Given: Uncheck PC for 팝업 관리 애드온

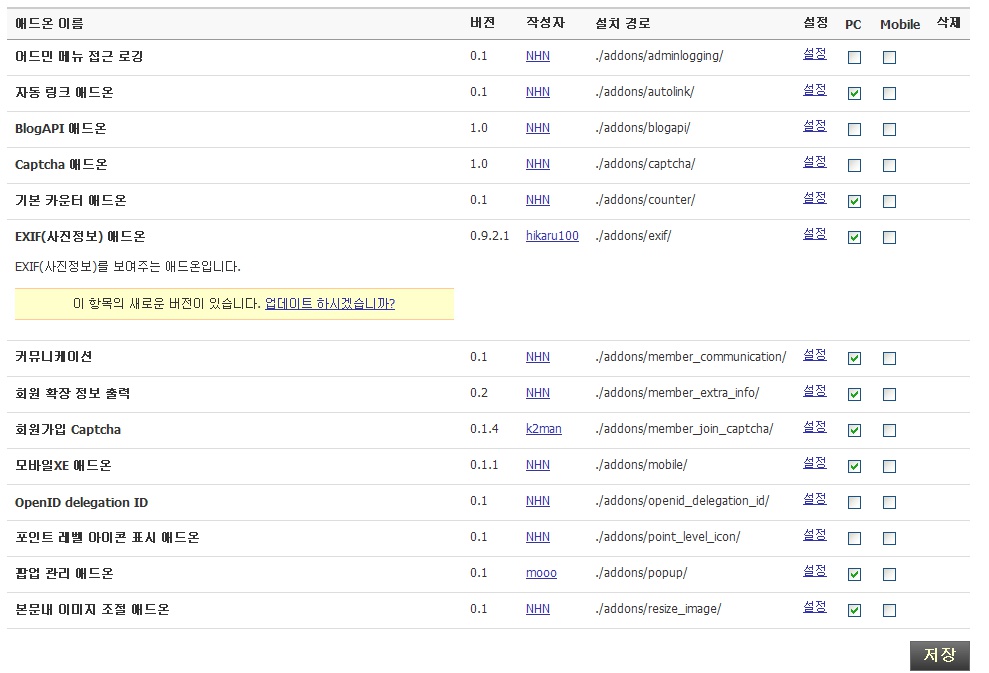Looking at the screenshot, I should (854, 574).
